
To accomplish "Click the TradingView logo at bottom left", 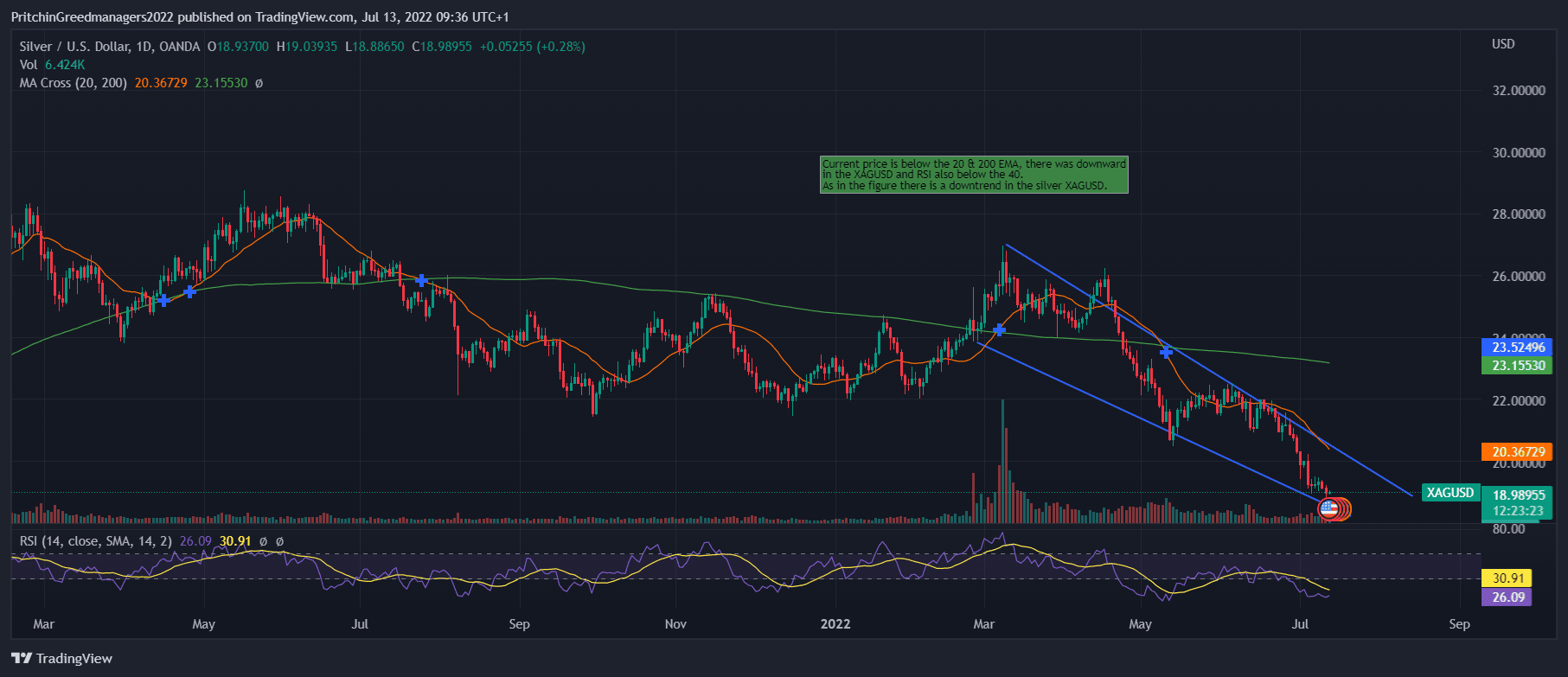I will (61, 658).
